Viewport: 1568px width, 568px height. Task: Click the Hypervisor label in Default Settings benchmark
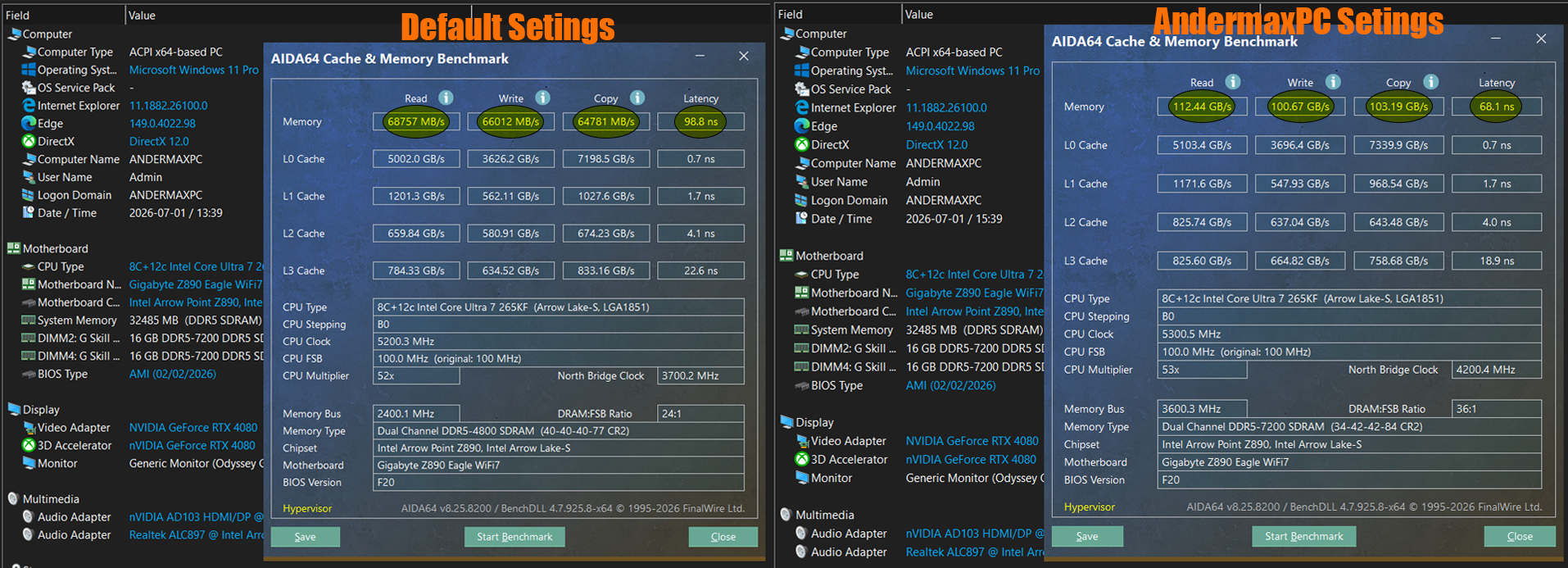click(307, 509)
